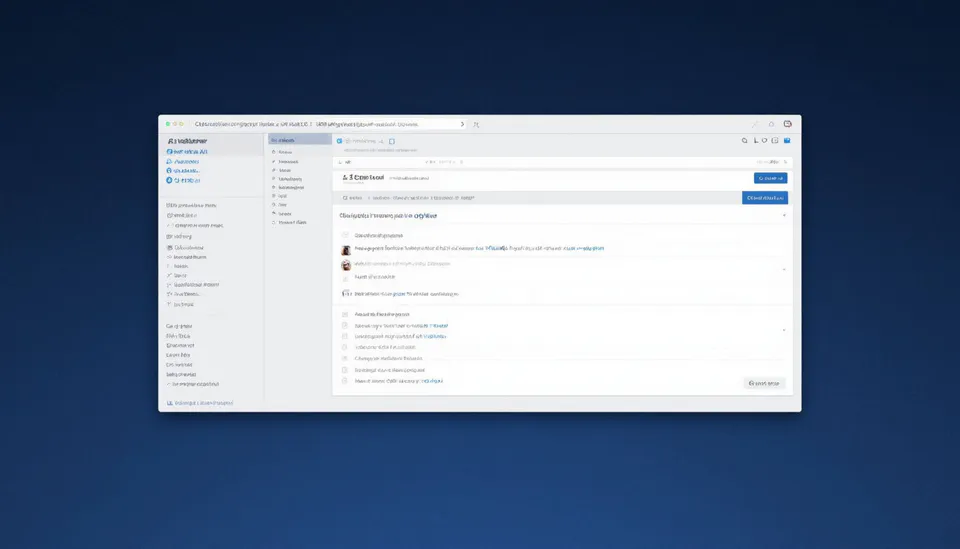960x549 pixels.
Task: Collapse the section using the heading's right-side chevron
Action: (x=784, y=215)
